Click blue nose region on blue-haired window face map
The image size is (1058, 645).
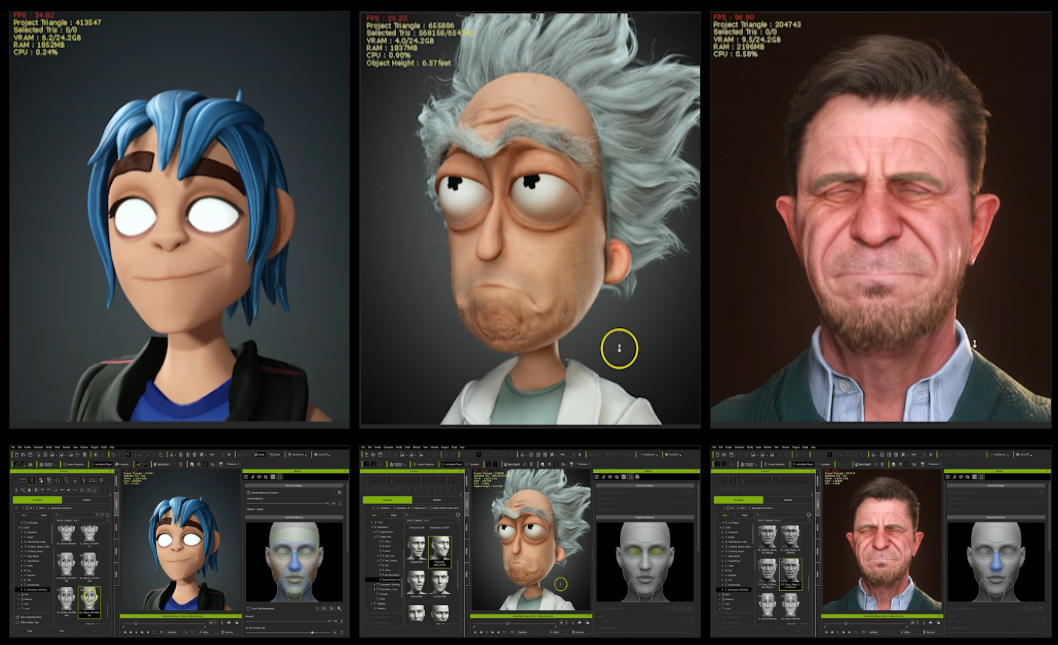point(295,564)
